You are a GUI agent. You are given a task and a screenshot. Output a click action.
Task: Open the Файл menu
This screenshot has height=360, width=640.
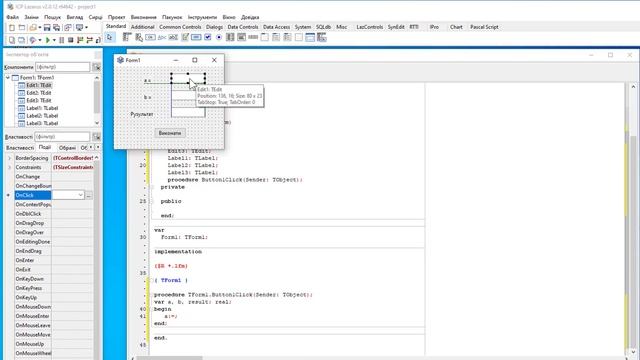[x=13, y=17]
